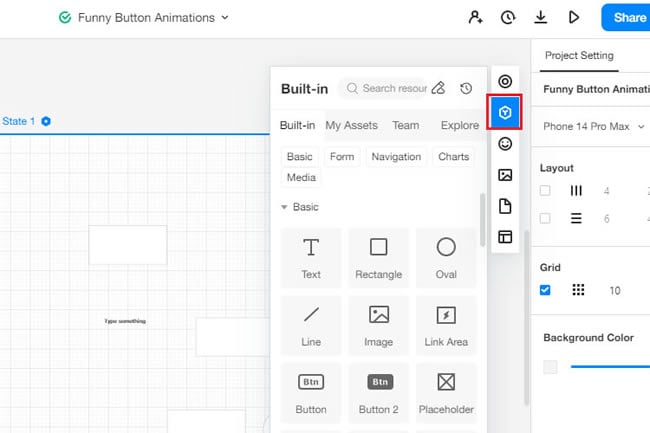Open the Phone 14 Pro Max device dropdown
650x433 pixels.
pyautogui.click(x=594, y=126)
